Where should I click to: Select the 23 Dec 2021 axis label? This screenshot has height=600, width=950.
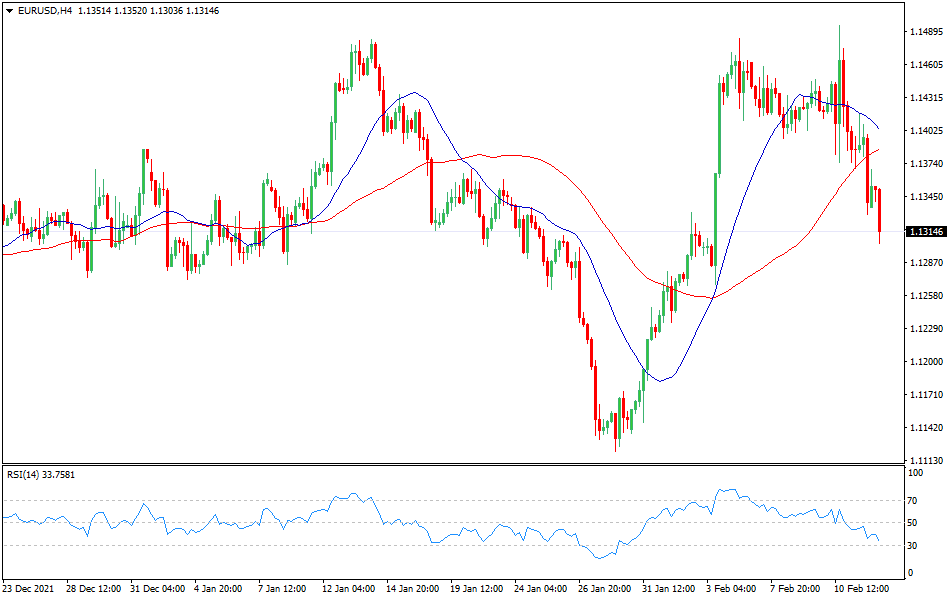30,590
